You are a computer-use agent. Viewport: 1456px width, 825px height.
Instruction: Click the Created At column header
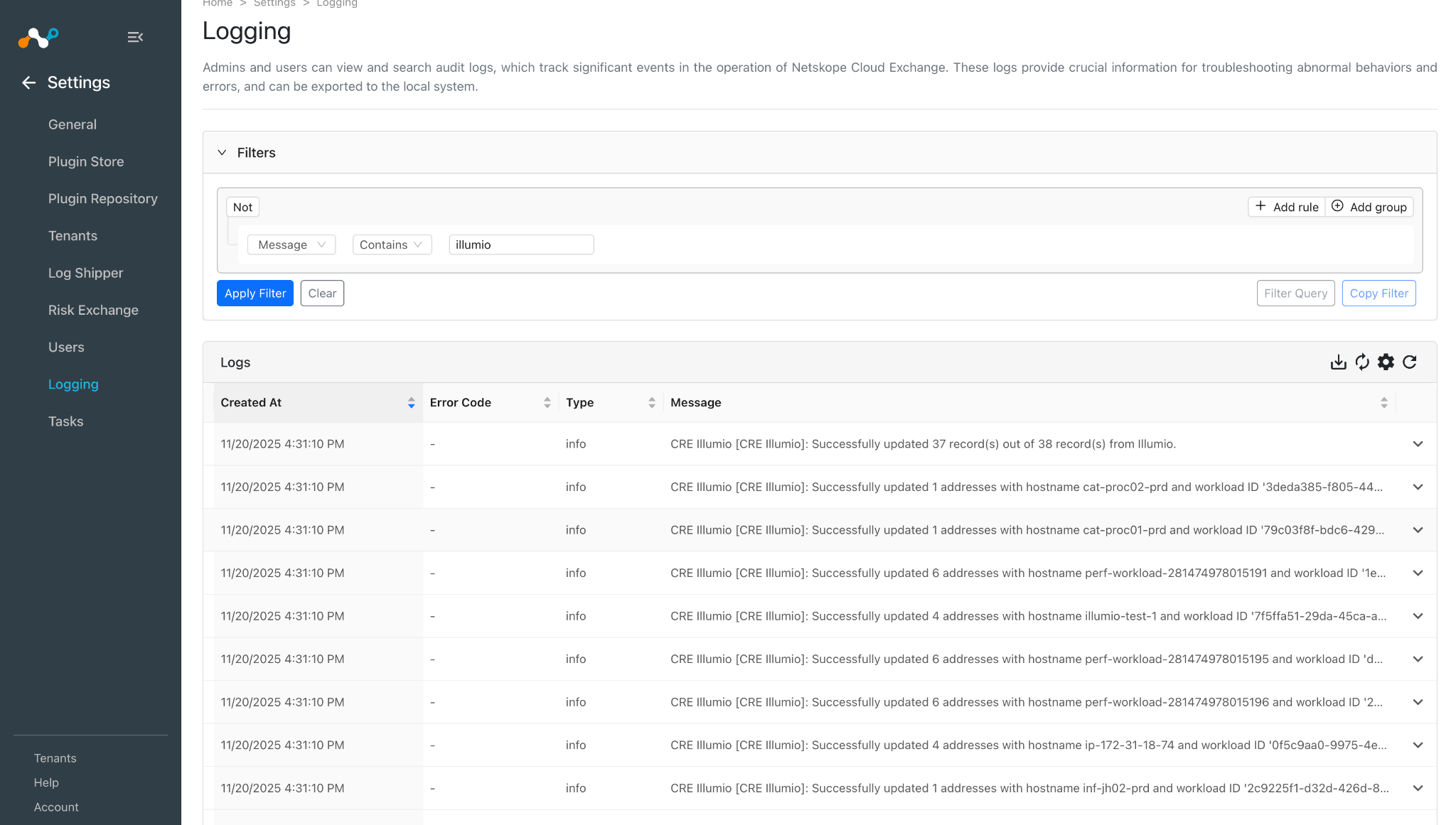coord(318,403)
